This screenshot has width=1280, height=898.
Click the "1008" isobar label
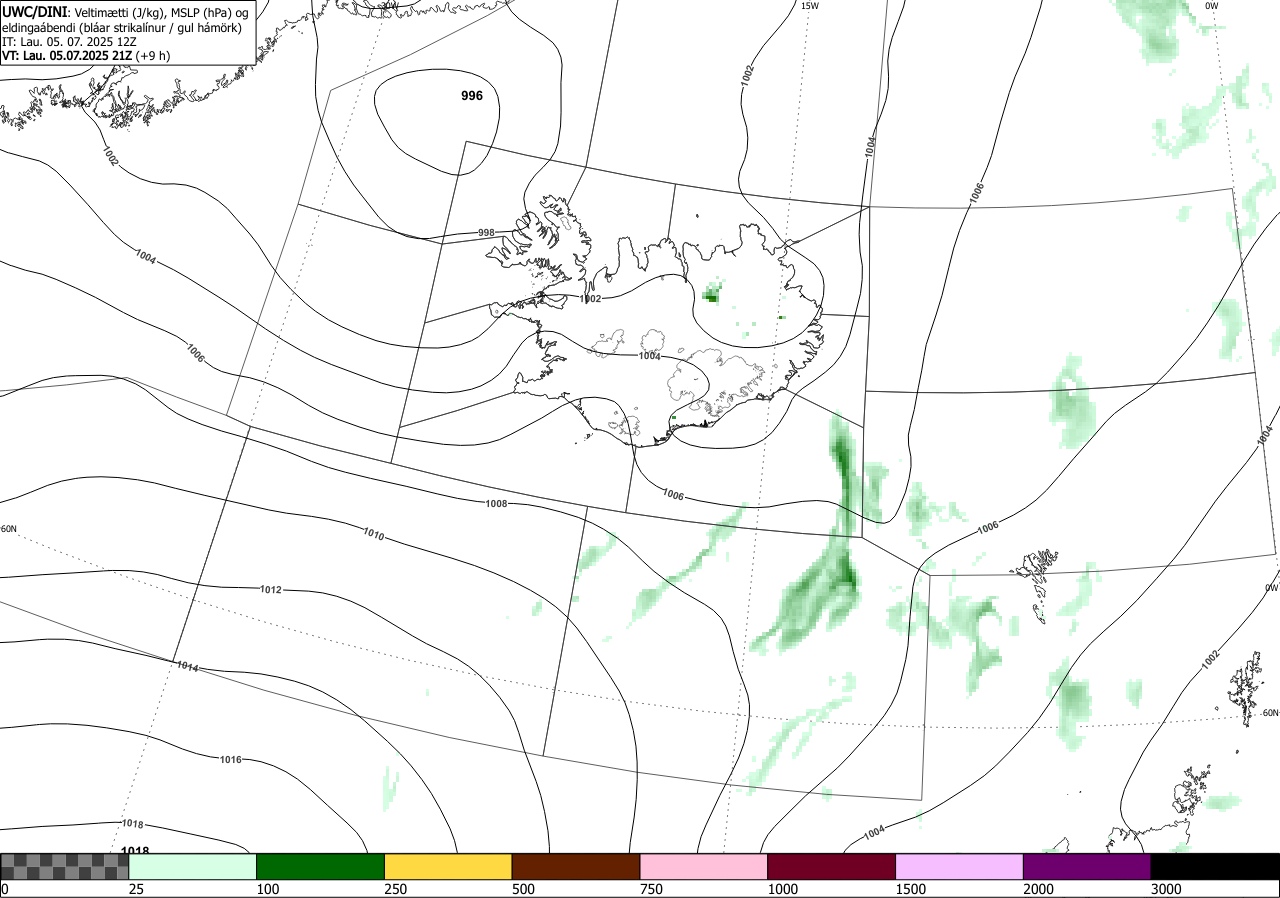[496, 503]
